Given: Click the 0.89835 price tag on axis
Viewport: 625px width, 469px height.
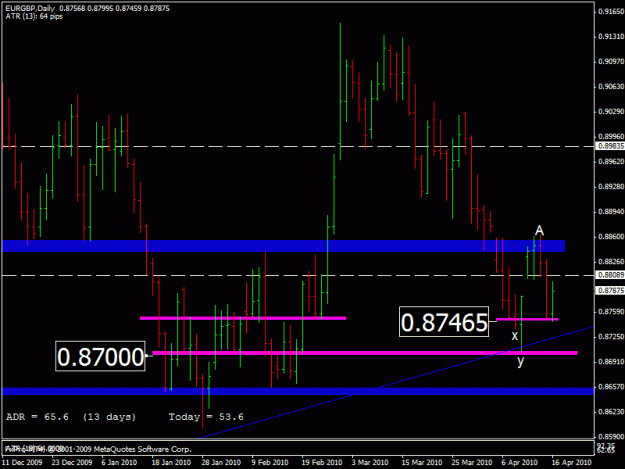Looking at the screenshot, I should [x=610, y=146].
